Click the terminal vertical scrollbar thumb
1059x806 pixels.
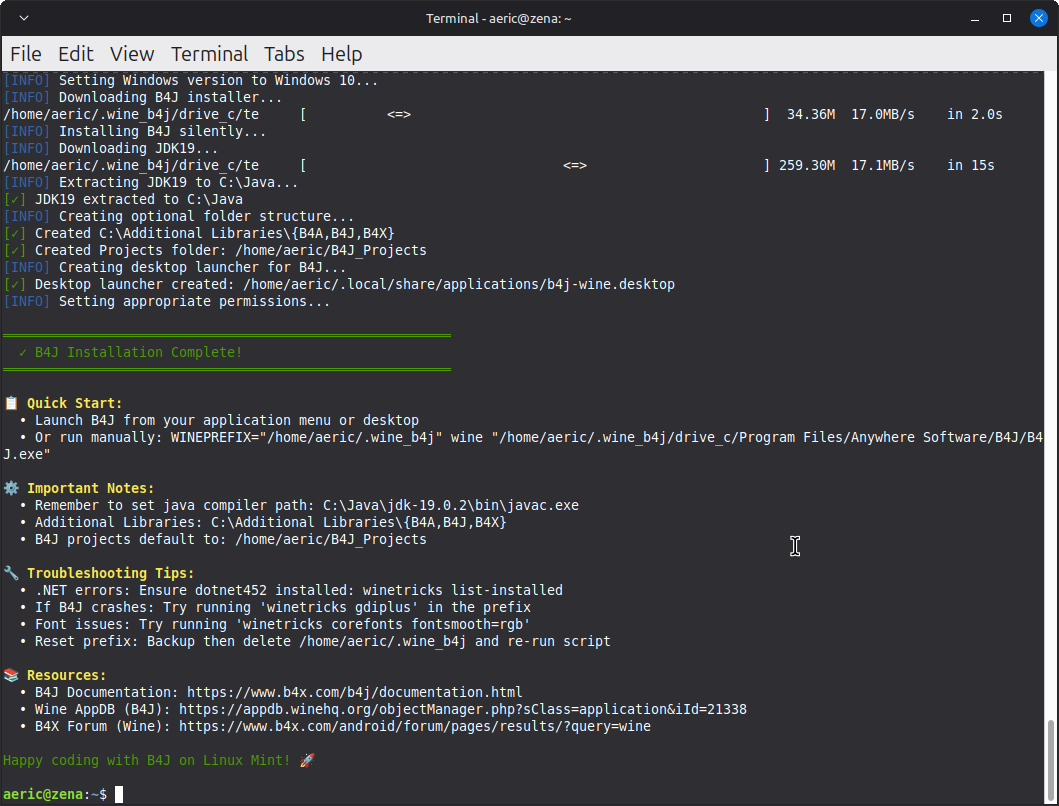[x=1050, y=762]
